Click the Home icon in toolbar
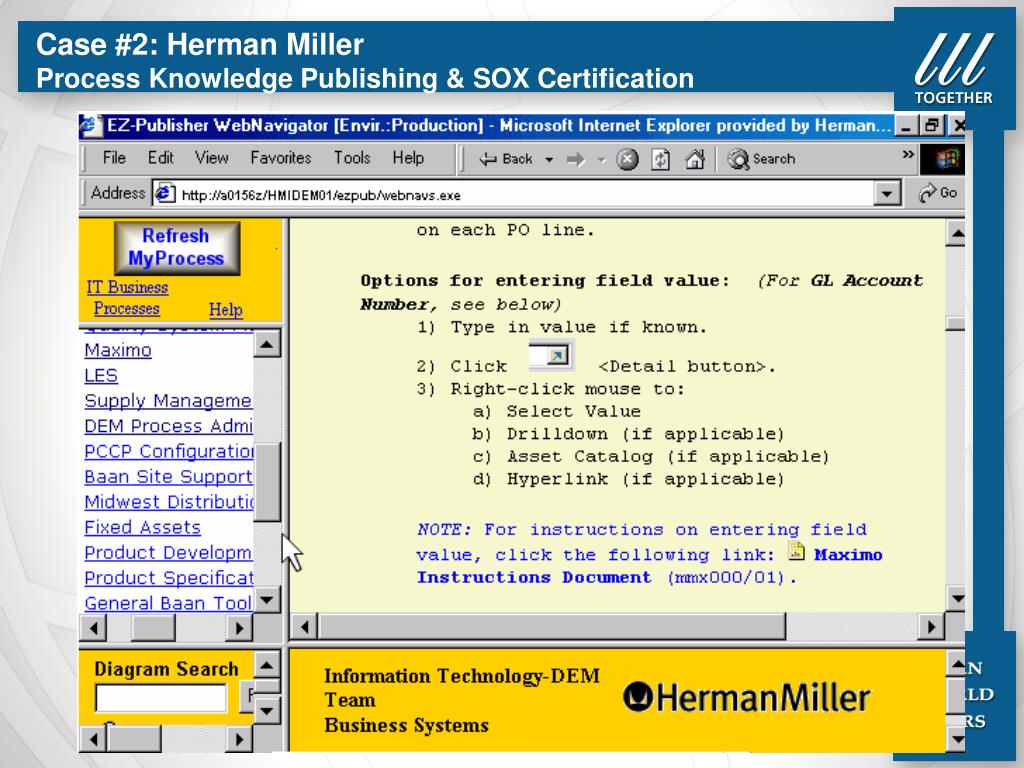The height and width of the screenshot is (768, 1024). tap(695, 159)
